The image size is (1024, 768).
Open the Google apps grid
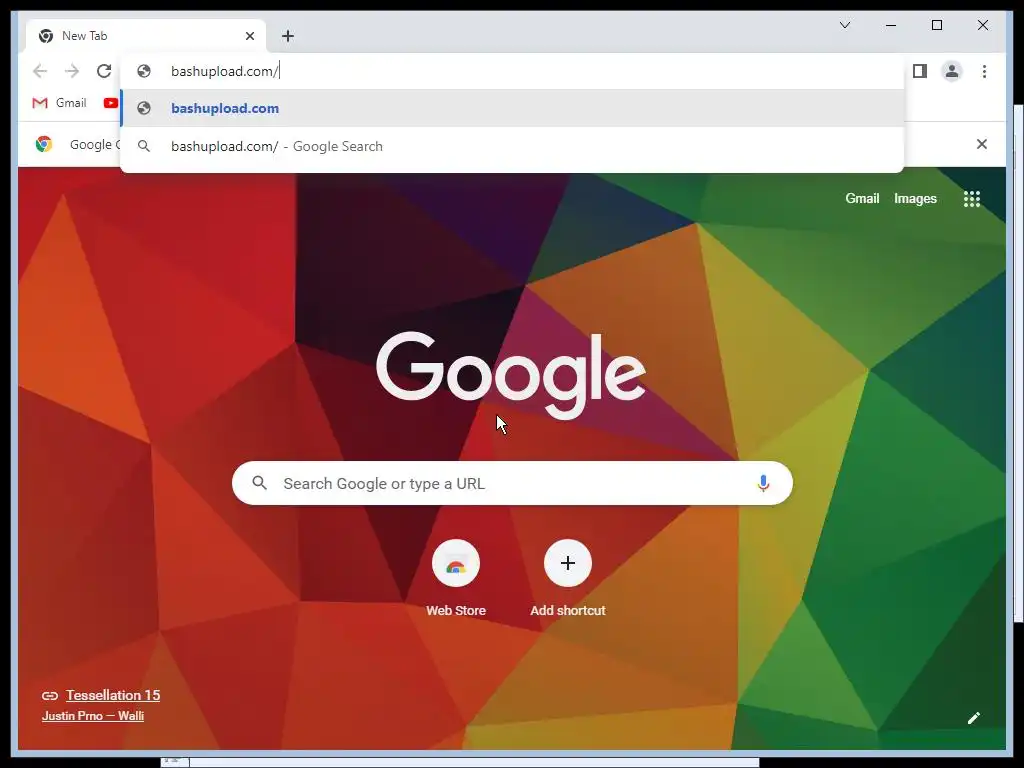pos(972,199)
